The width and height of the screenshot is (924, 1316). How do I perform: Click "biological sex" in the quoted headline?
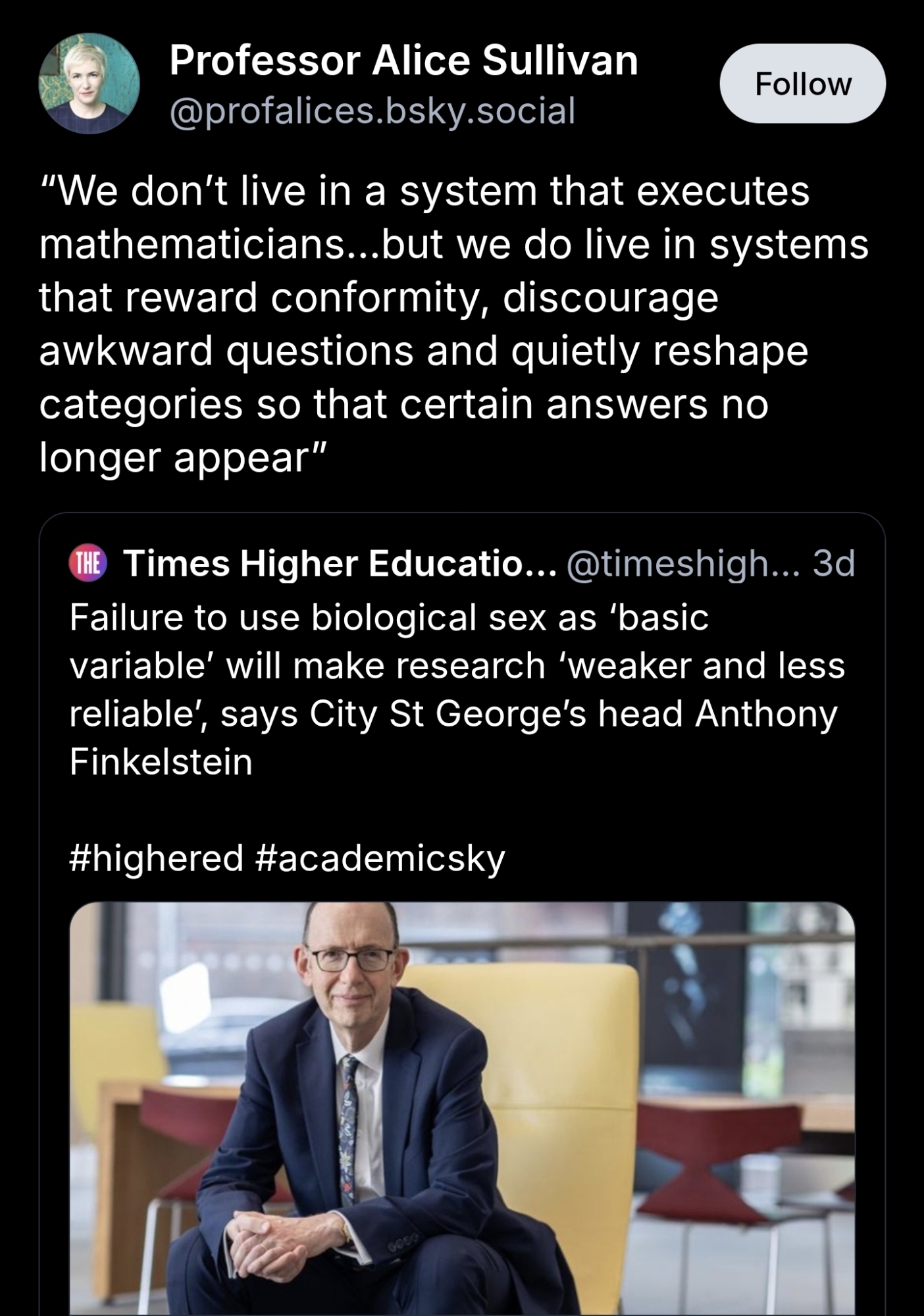coord(430,618)
